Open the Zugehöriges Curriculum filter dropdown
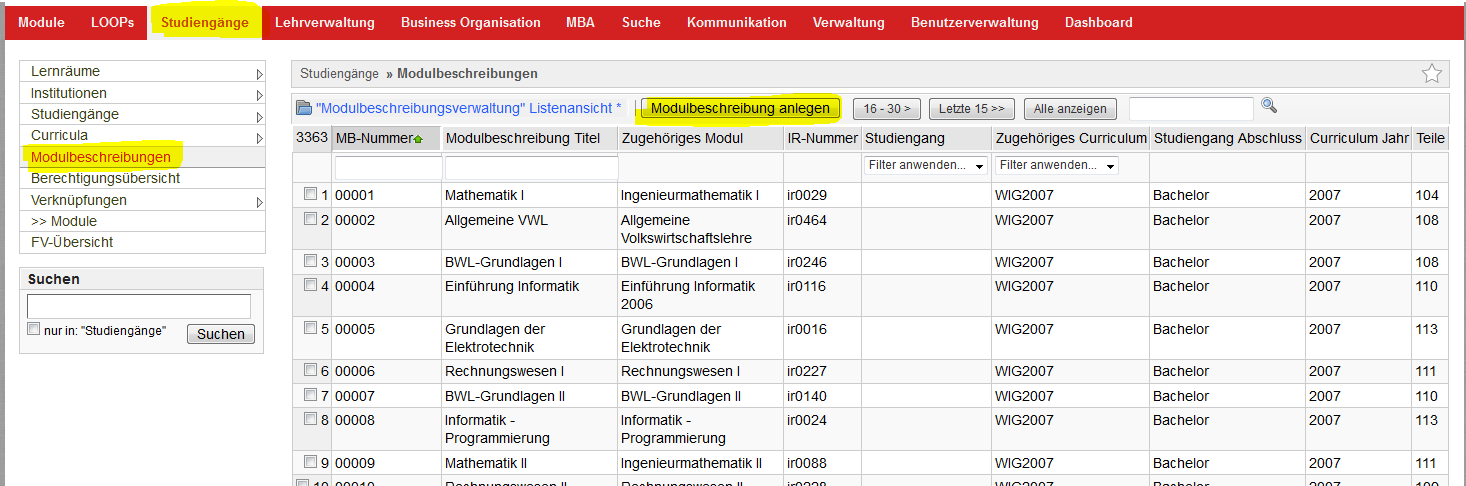 [x=1056, y=165]
